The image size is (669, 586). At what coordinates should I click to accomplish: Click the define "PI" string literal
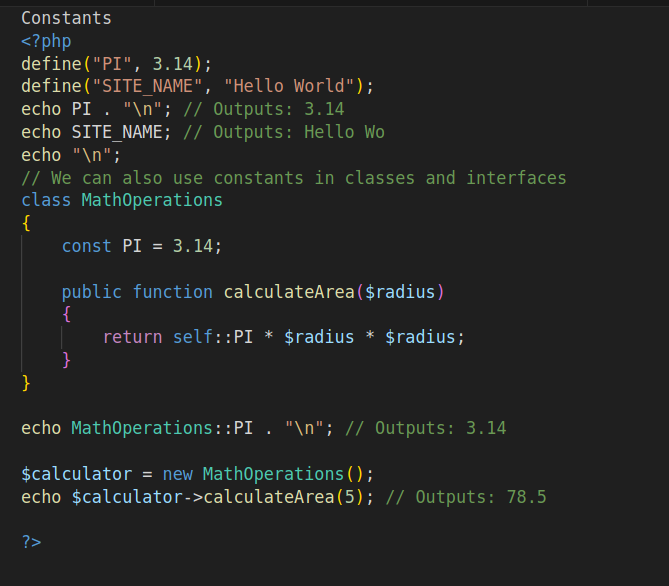(112, 64)
